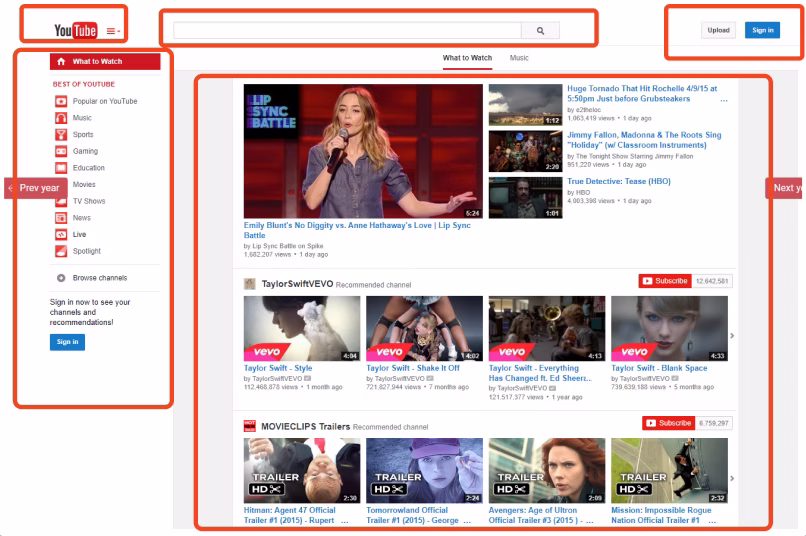The height and width of the screenshot is (536, 806).
Task: Open the Live sidebar icon
Action: [x=61, y=234]
